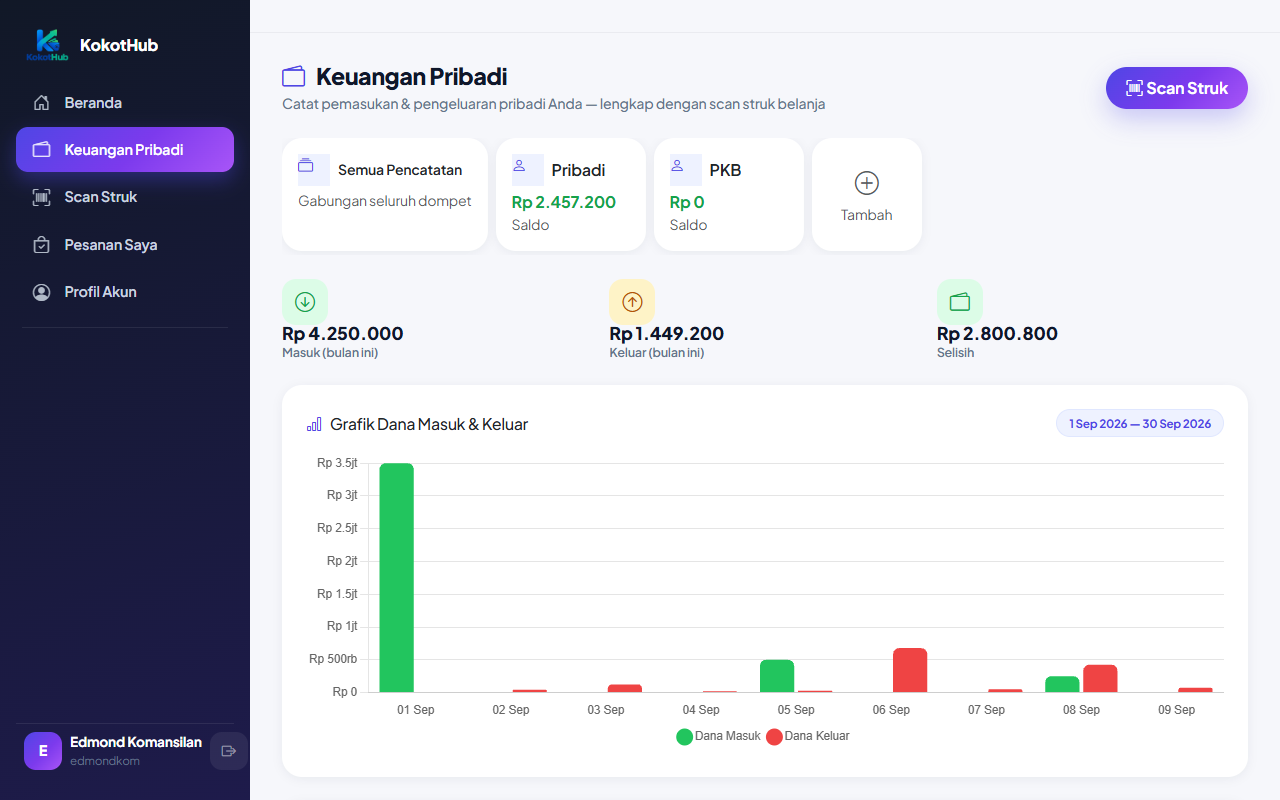This screenshot has width=1280, height=800.
Task: Open Scan Struk from the sidebar
Action: coord(125,197)
